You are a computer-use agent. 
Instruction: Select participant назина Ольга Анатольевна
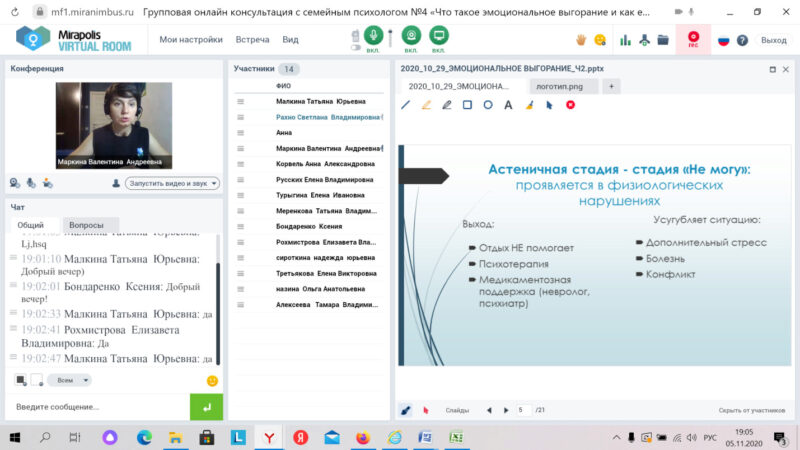coord(320,289)
